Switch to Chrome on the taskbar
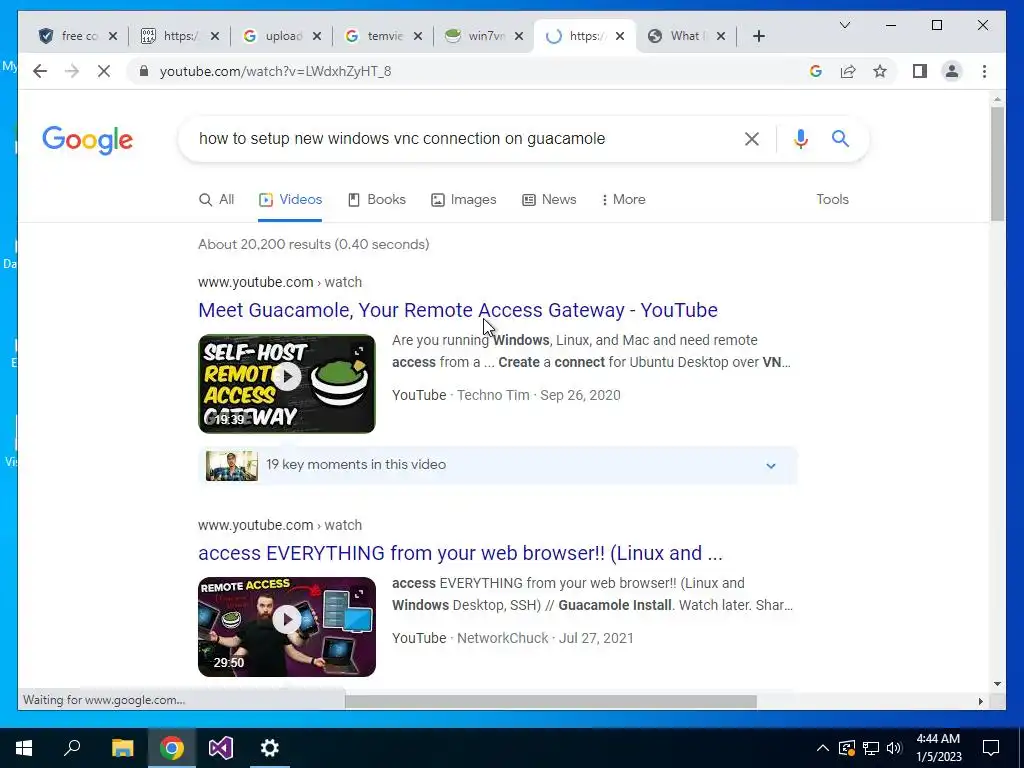Image resolution: width=1024 pixels, height=768 pixels. (x=171, y=748)
